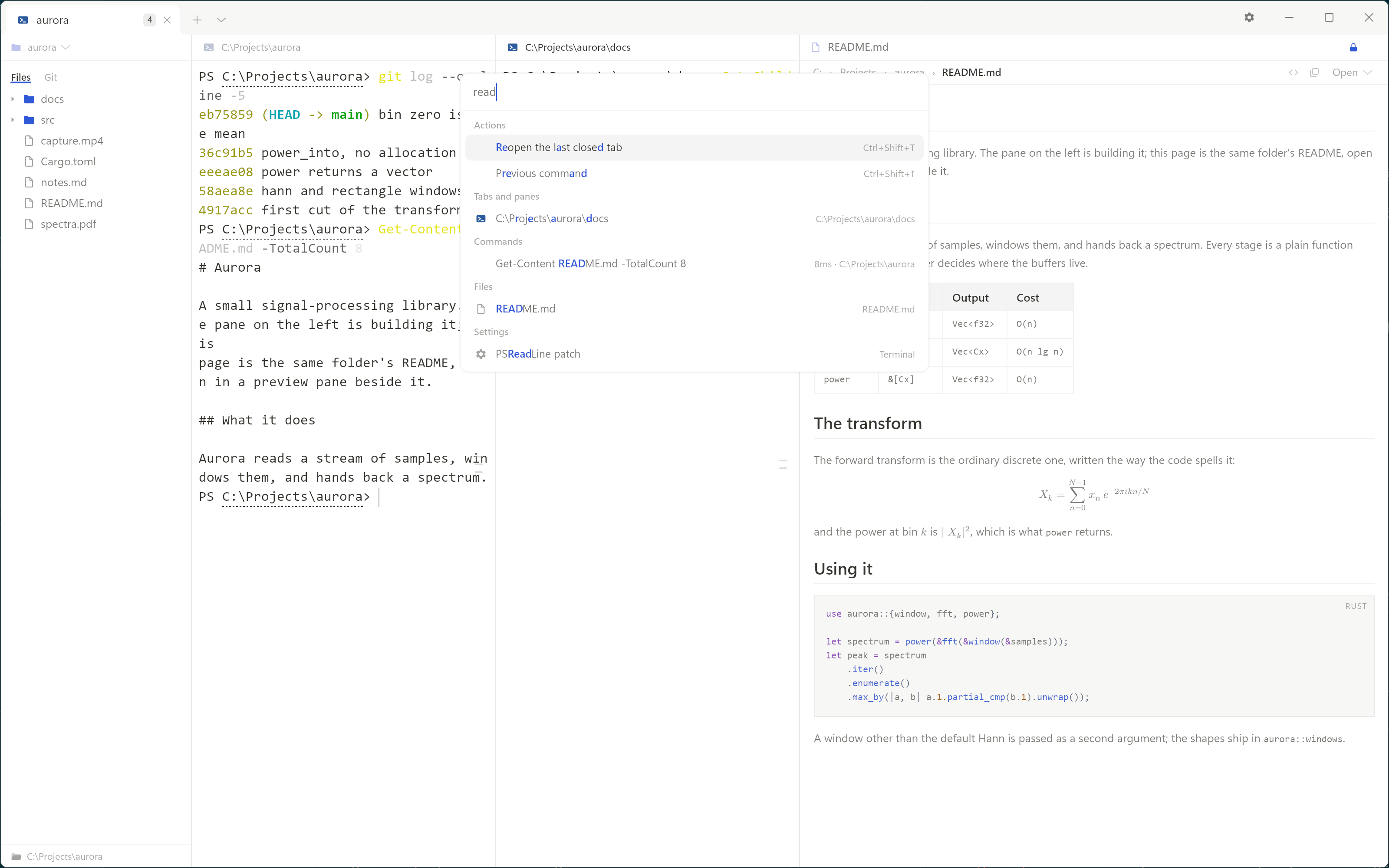Switch to the Files sidebar tab
Viewport: 1389px width, 868px height.
21,77
